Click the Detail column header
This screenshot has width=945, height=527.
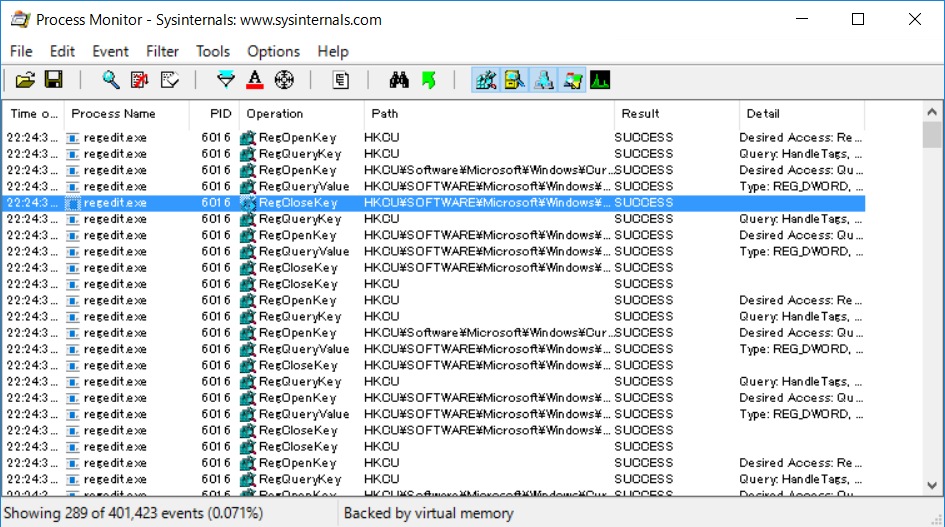click(802, 114)
